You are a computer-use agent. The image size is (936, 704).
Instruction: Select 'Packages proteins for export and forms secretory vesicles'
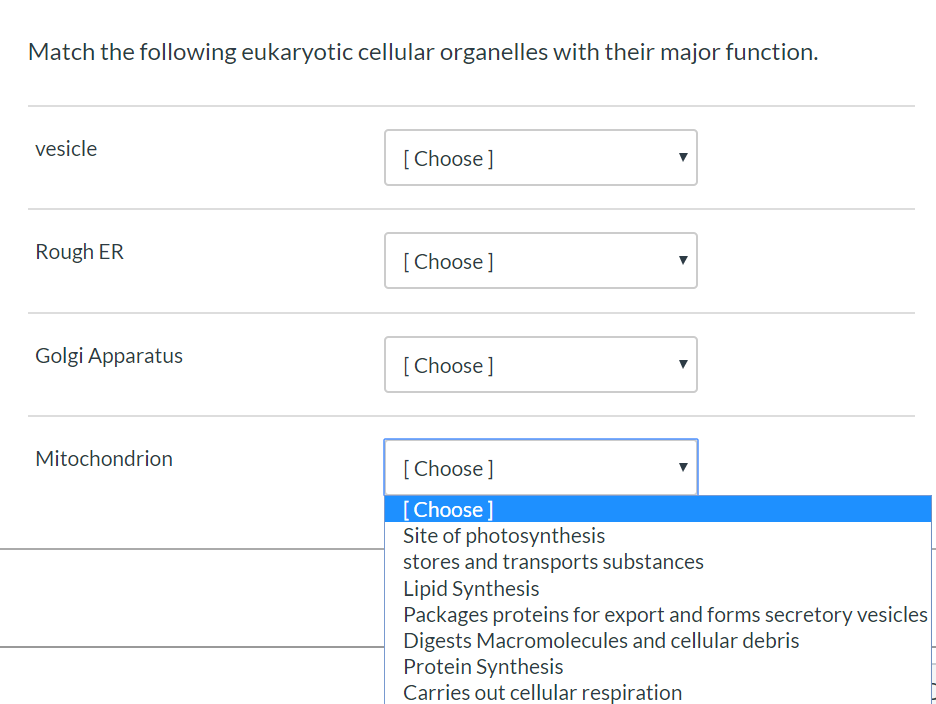(664, 614)
